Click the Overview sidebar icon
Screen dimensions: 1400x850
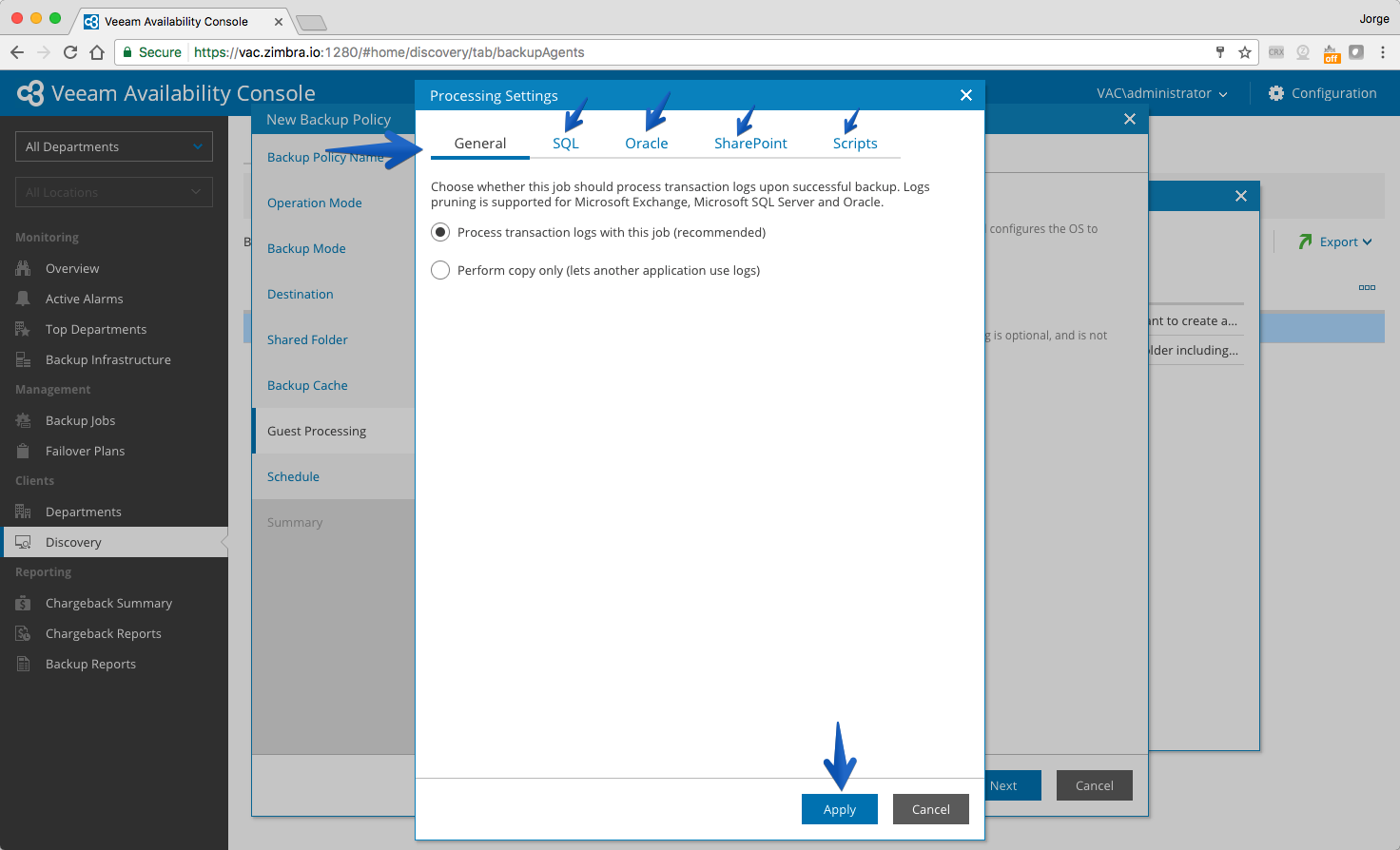23,268
